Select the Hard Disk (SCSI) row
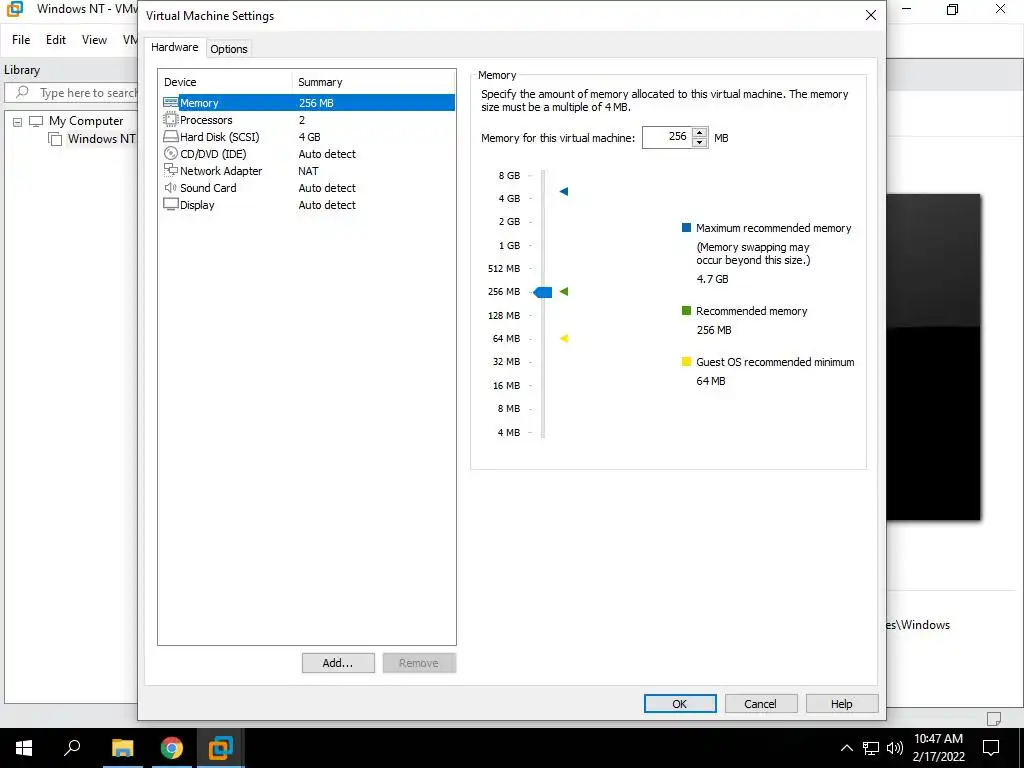 (x=308, y=136)
